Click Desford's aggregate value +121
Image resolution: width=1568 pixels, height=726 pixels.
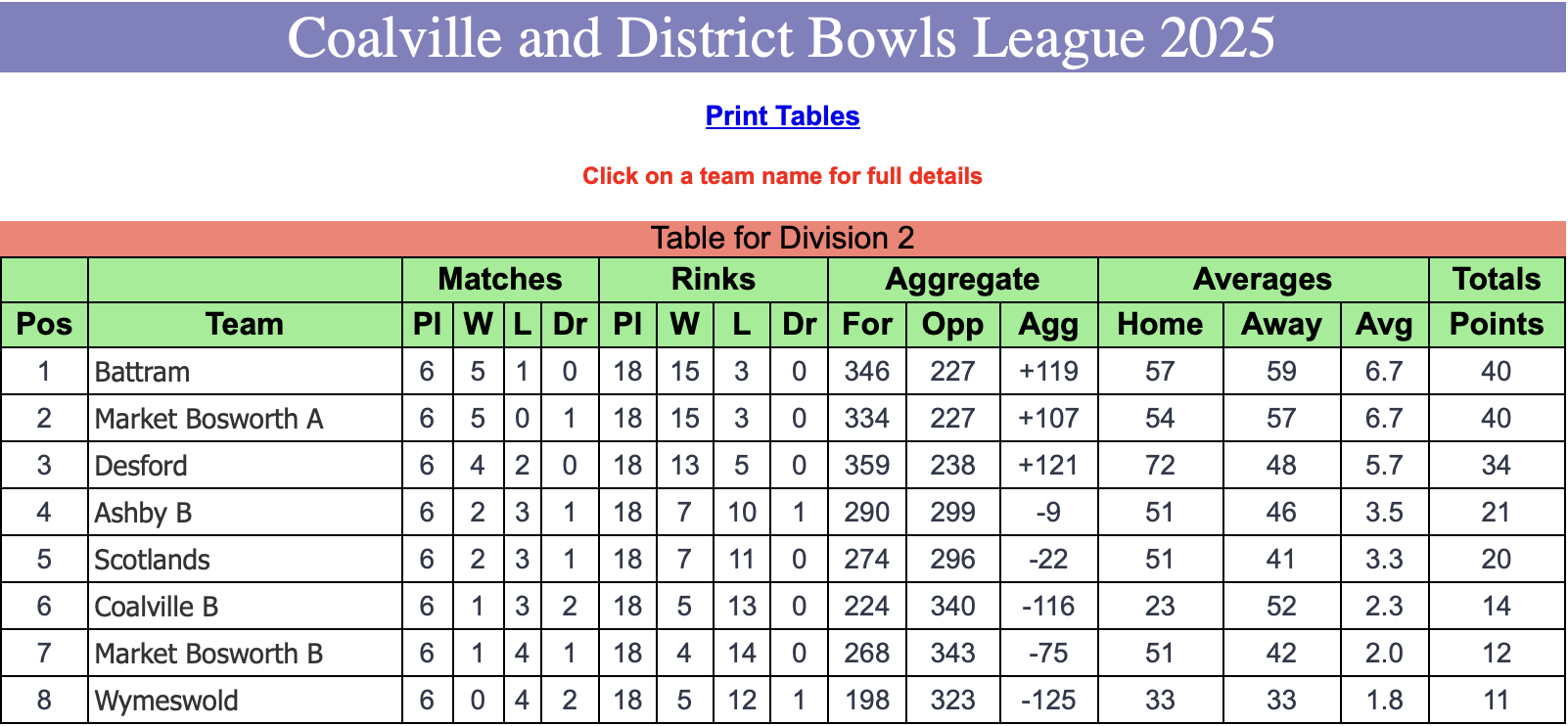1048,466
